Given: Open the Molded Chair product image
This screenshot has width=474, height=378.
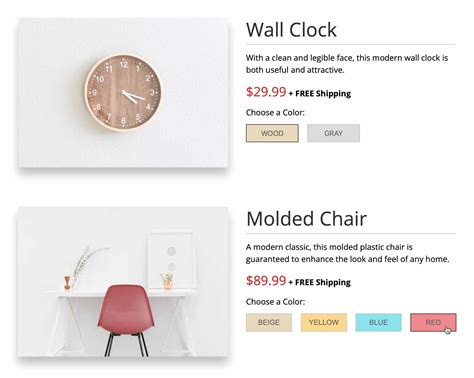Looking at the screenshot, I should click(x=123, y=282).
